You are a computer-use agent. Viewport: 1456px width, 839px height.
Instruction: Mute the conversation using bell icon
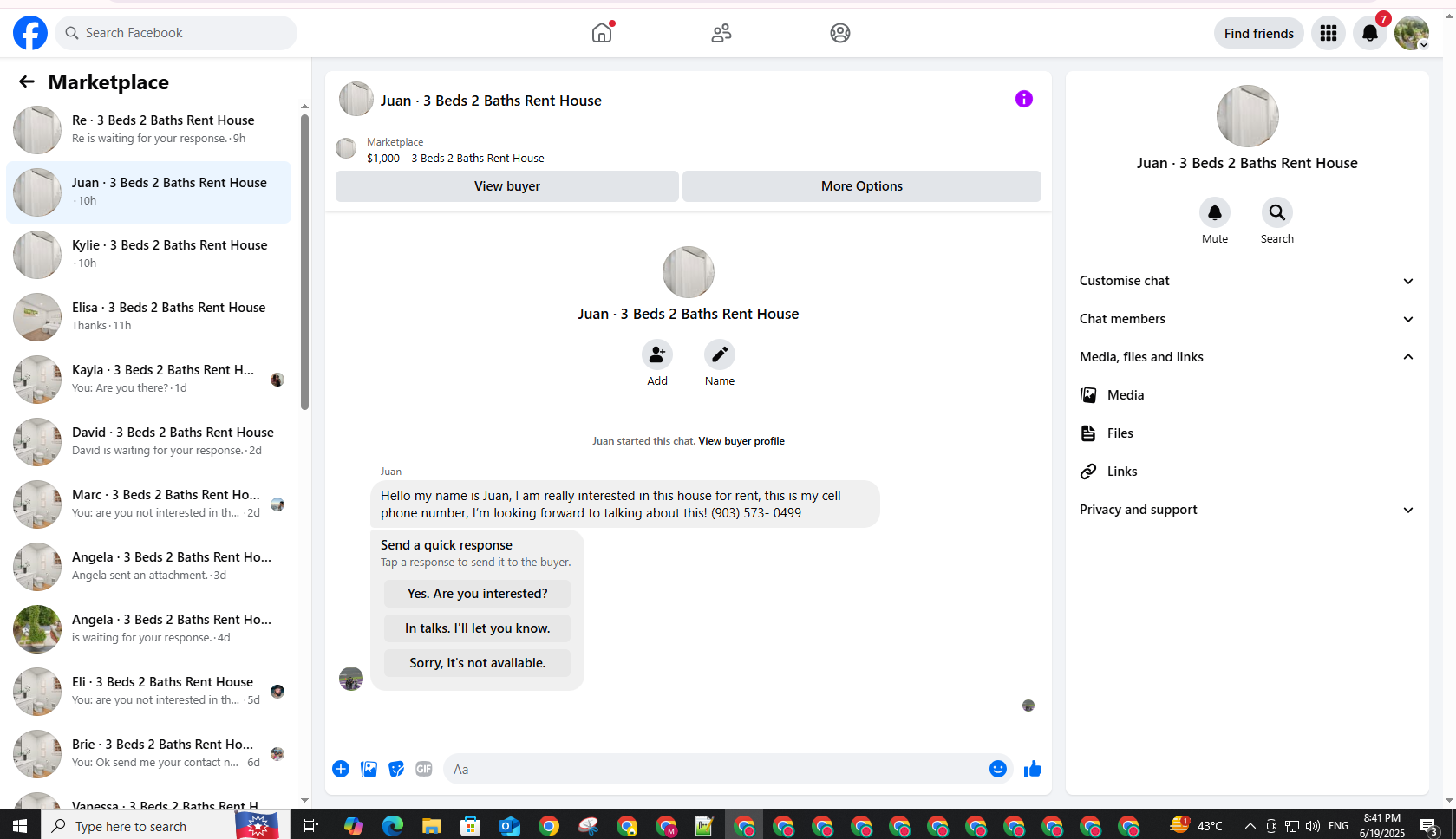[1214, 212]
